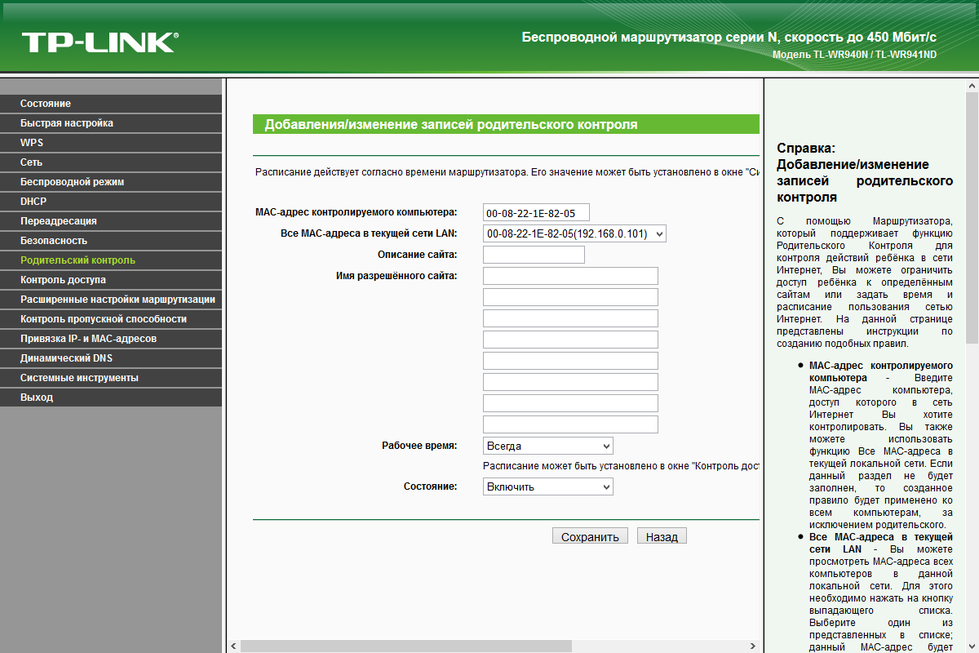
Task: Click the horizontal scrollbar left arrow
Action: point(234,646)
